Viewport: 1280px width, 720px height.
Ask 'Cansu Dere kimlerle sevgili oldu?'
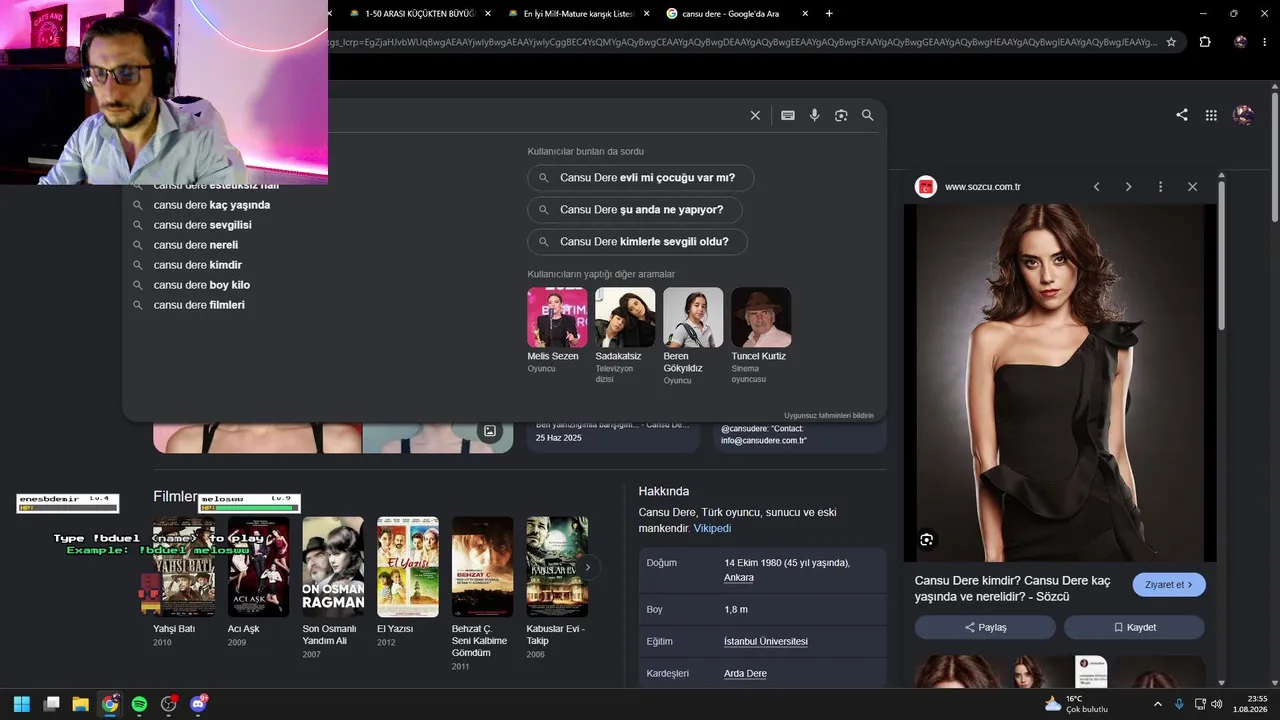click(x=637, y=242)
